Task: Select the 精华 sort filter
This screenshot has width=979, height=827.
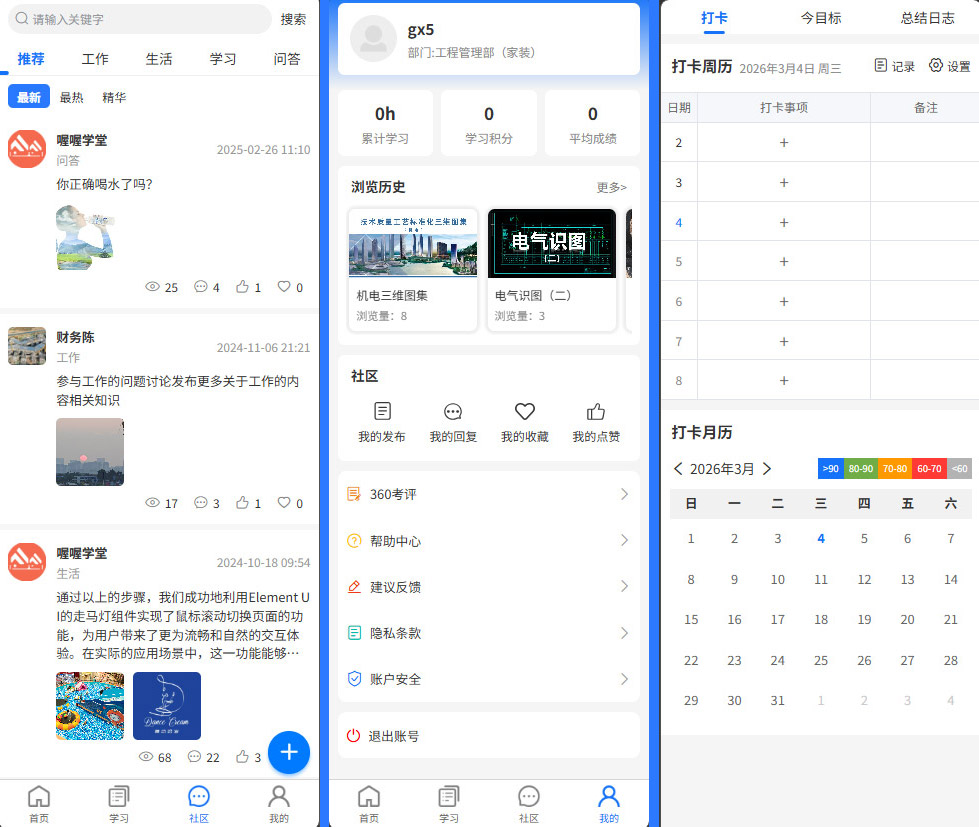Action: click(114, 97)
